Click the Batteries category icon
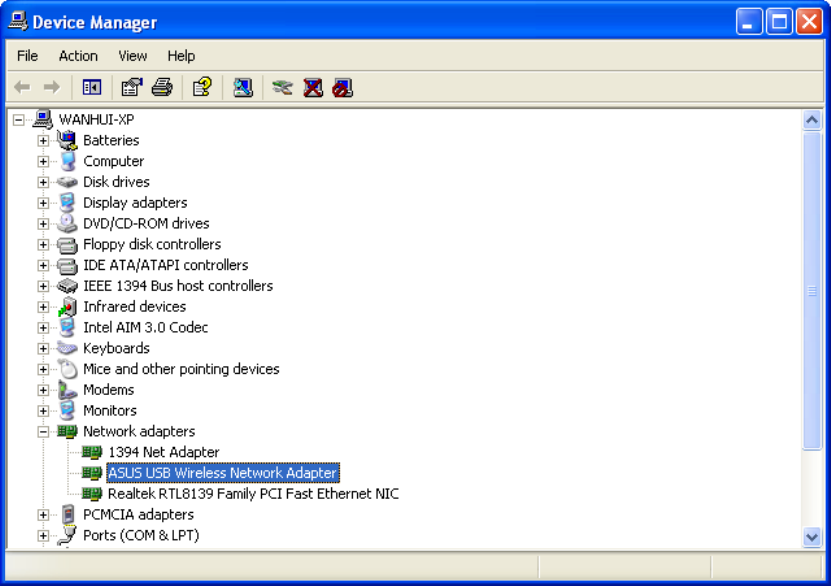The width and height of the screenshot is (831, 586). point(67,140)
